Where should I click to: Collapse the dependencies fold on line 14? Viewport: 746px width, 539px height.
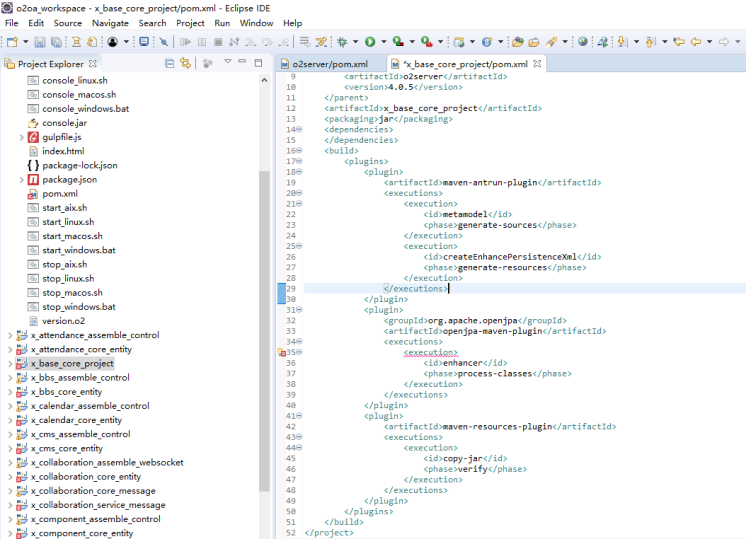[x=299, y=129]
